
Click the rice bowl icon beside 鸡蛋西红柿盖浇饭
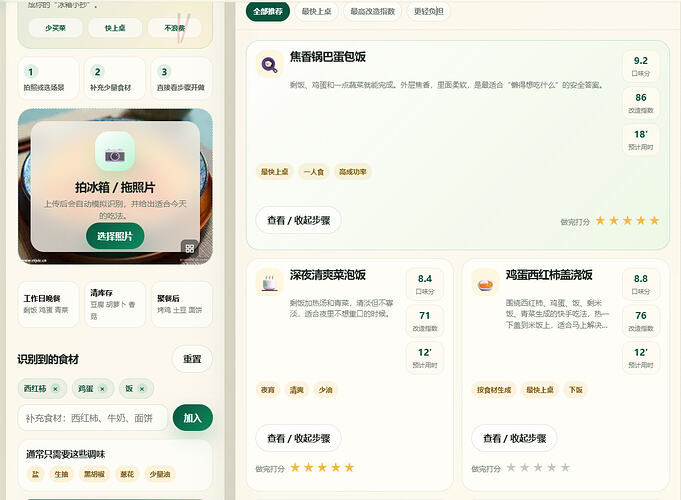click(x=485, y=282)
